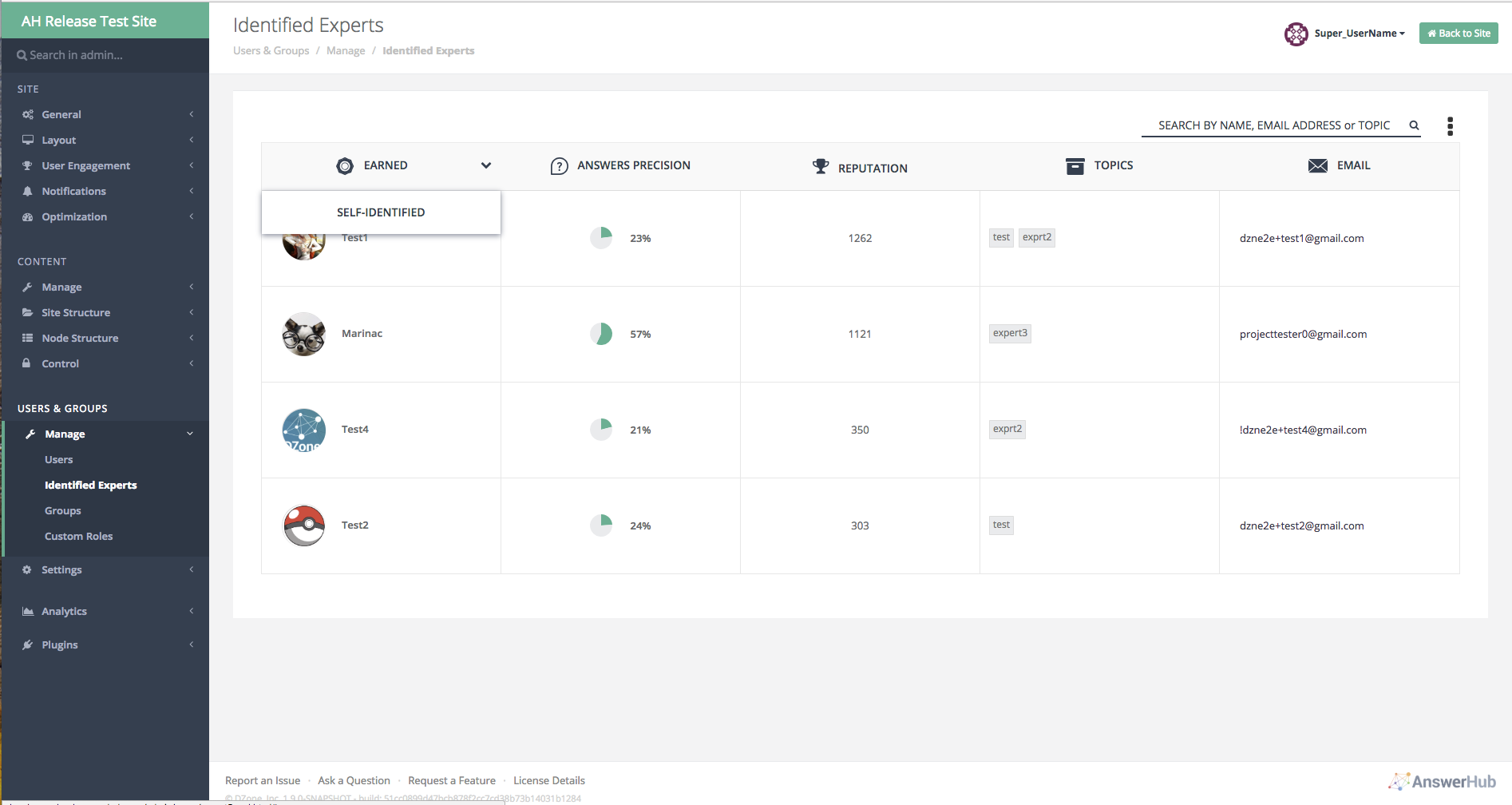Viewport: 1512px width, 805px height.
Task: Click the Optimization dashboard icon
Action: tap(28, 216)
